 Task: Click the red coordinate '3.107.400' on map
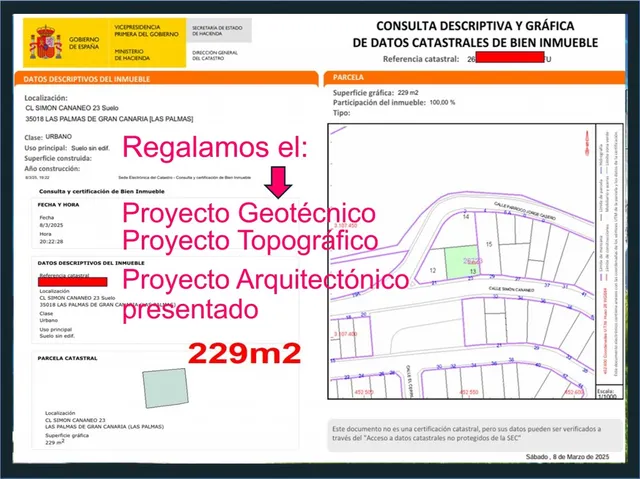(x=346, y=334)
